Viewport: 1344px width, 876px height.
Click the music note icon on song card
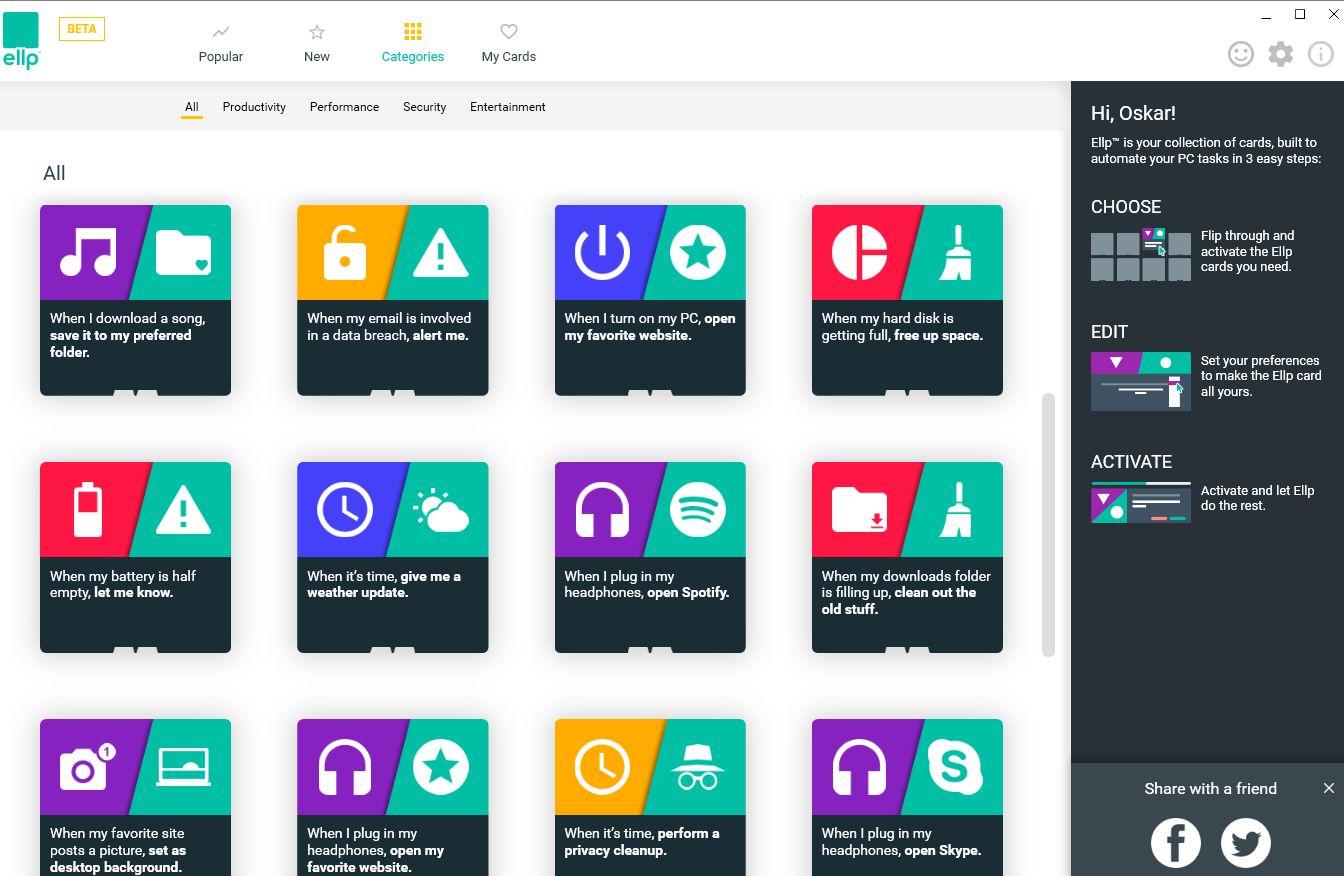click(88, 252)
